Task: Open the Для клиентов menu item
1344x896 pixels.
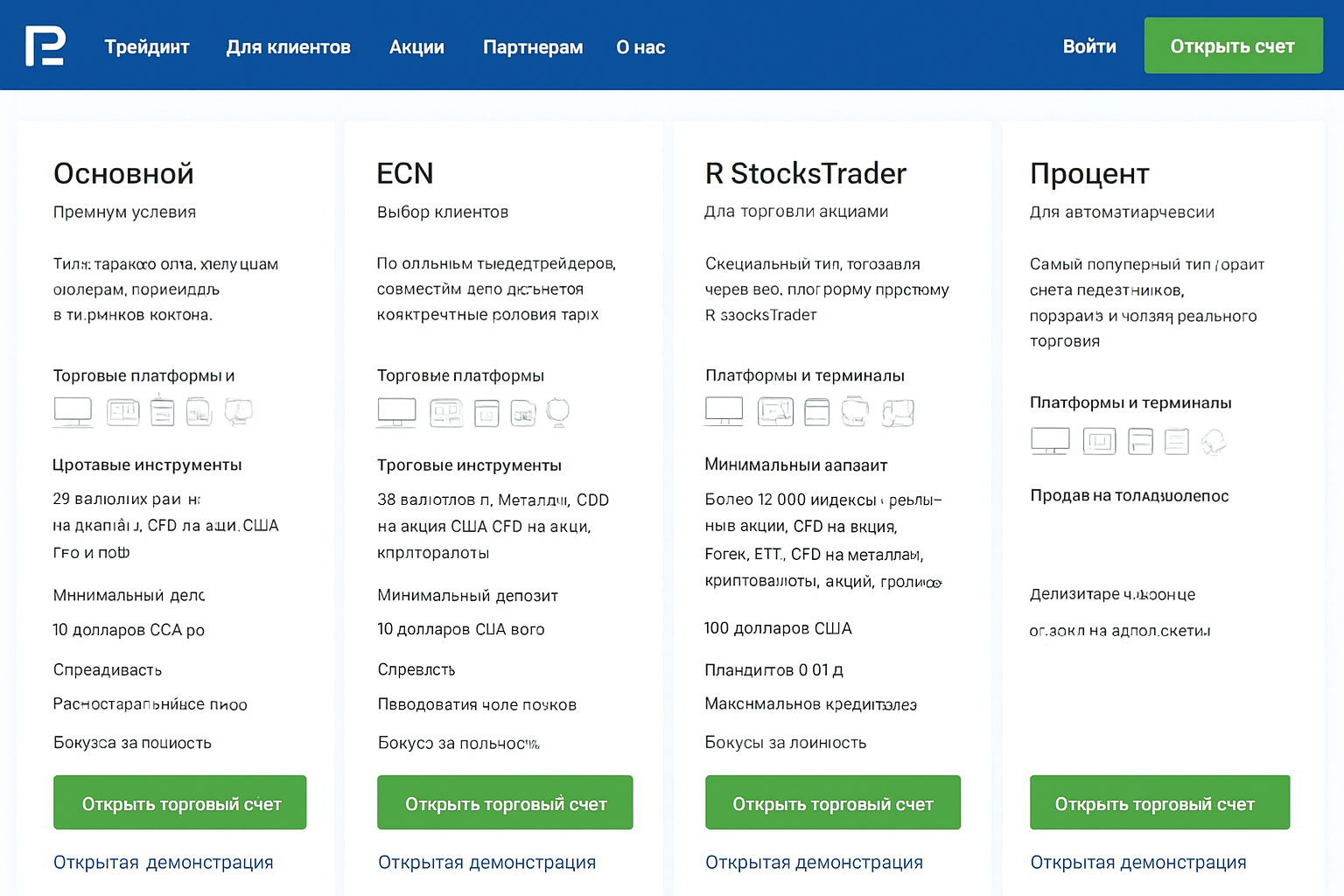Action: (288, 47)
